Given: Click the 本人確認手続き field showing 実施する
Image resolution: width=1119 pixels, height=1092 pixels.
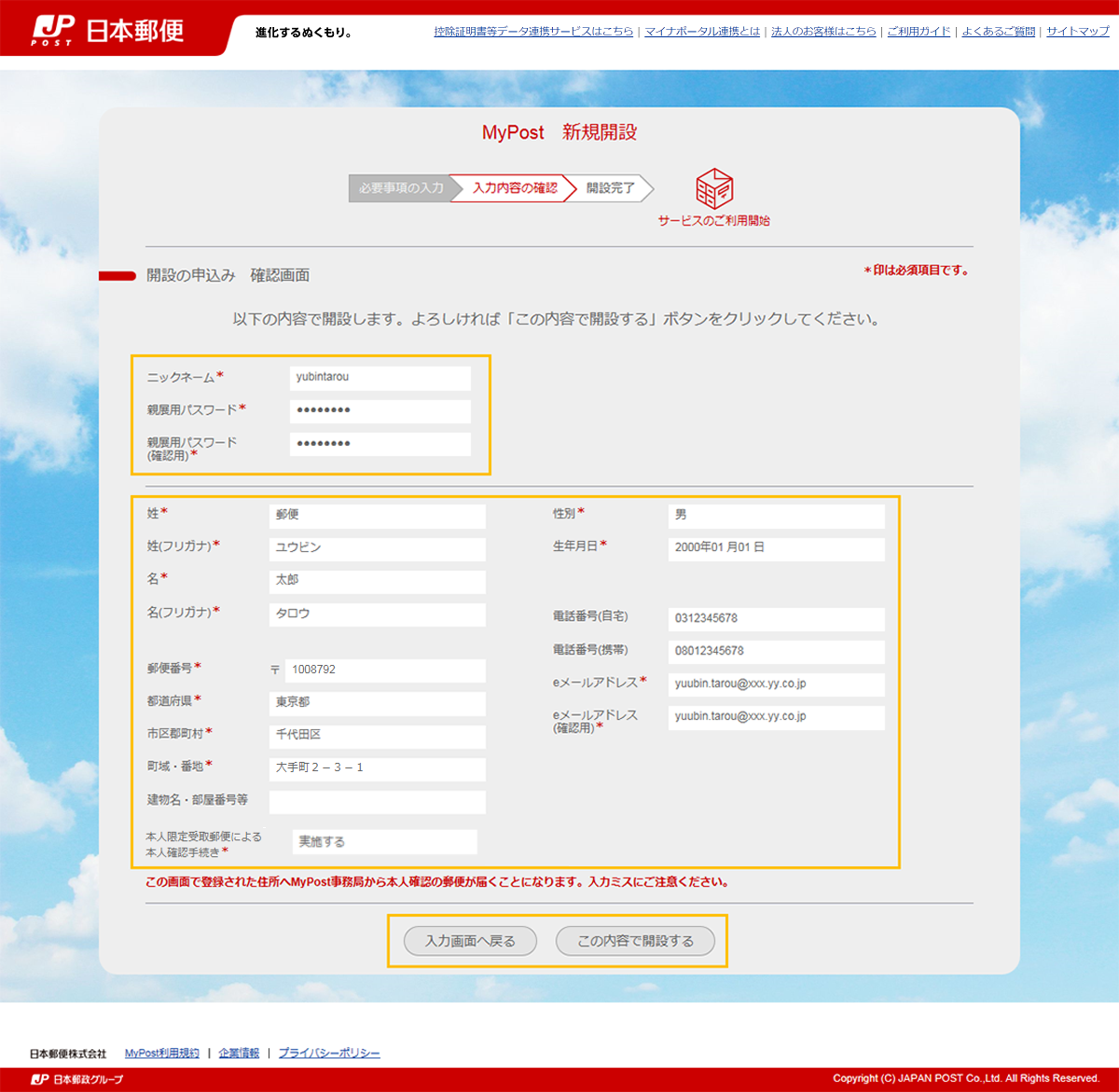Looking at the screenshot, I should pos(385,841).
